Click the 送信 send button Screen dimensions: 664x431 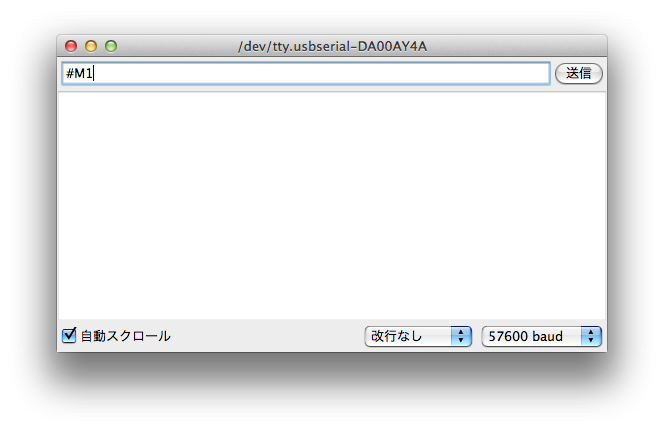pos(578,74)
